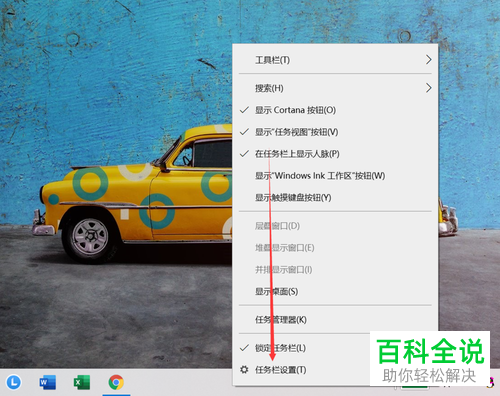Viewport: 500px width, 396px height.
Task: Choose 堆叠显示窗口(E) menu entry
Action: point(335,248)
